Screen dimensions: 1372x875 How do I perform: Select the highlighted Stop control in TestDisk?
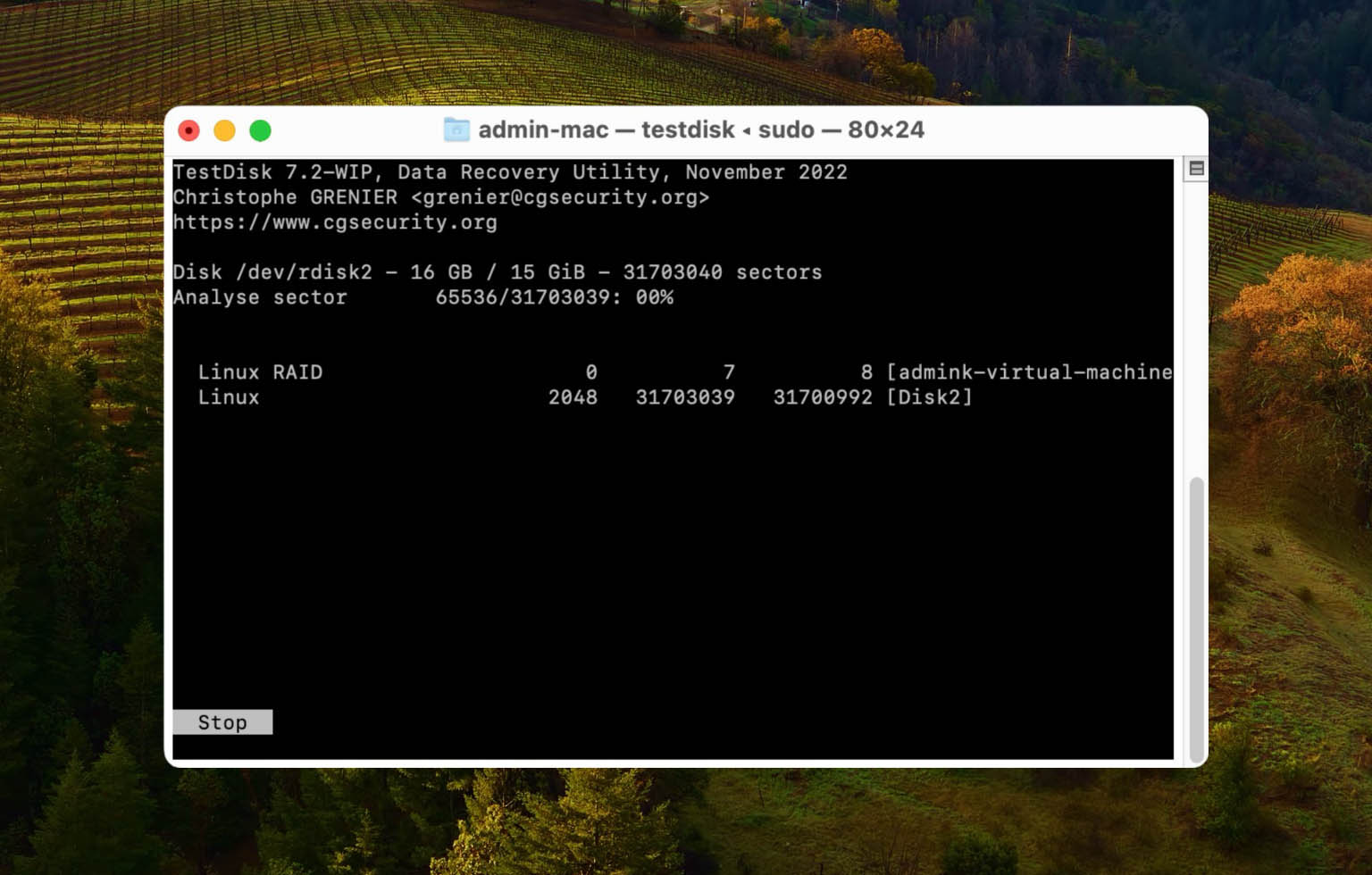222,721
